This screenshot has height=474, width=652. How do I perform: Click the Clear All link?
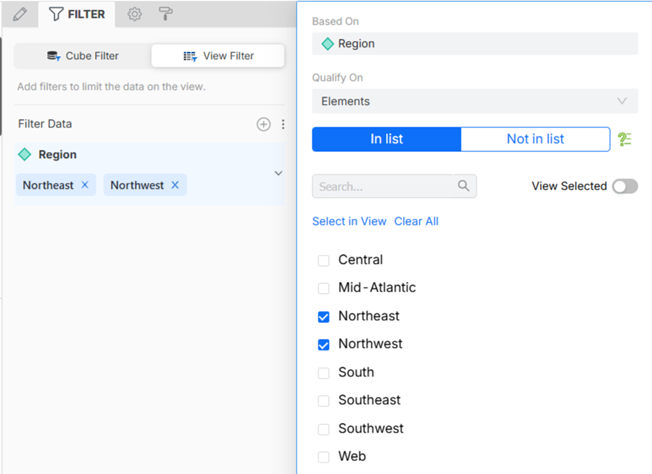416,221
